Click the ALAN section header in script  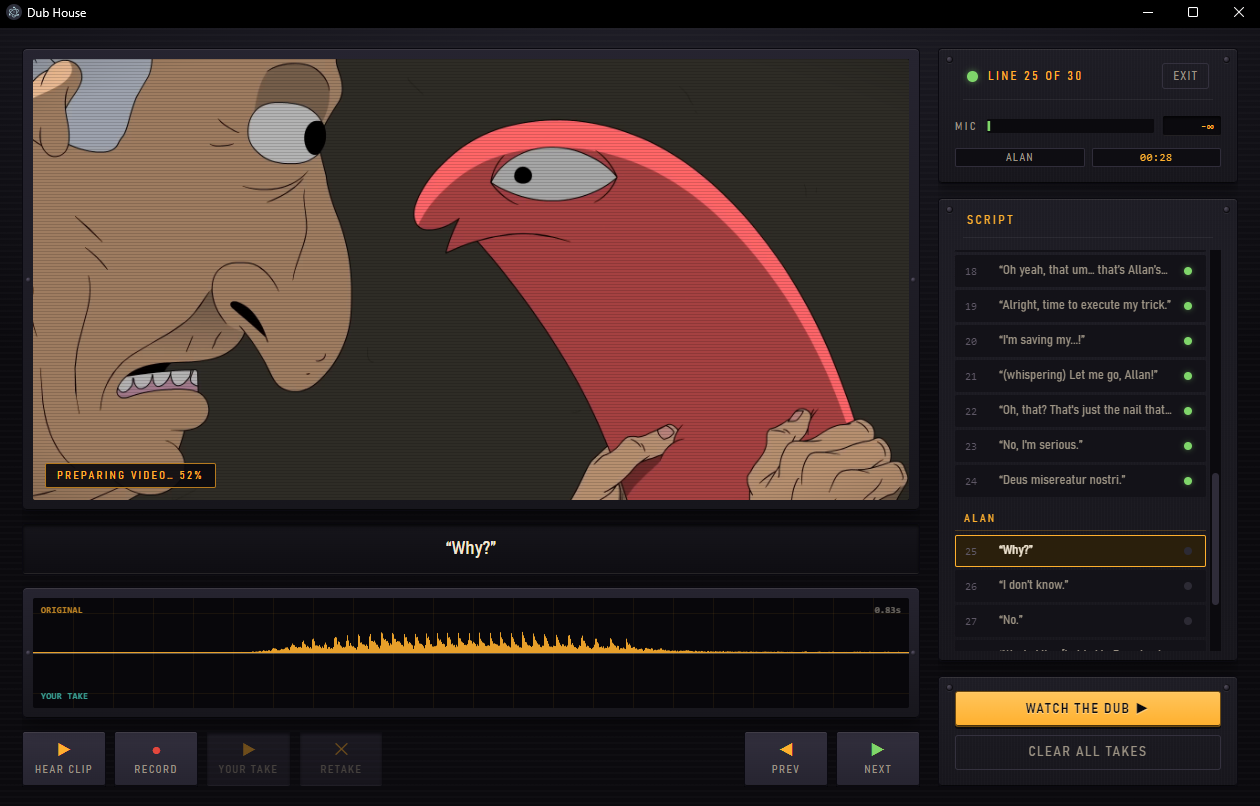coord(979,518)
